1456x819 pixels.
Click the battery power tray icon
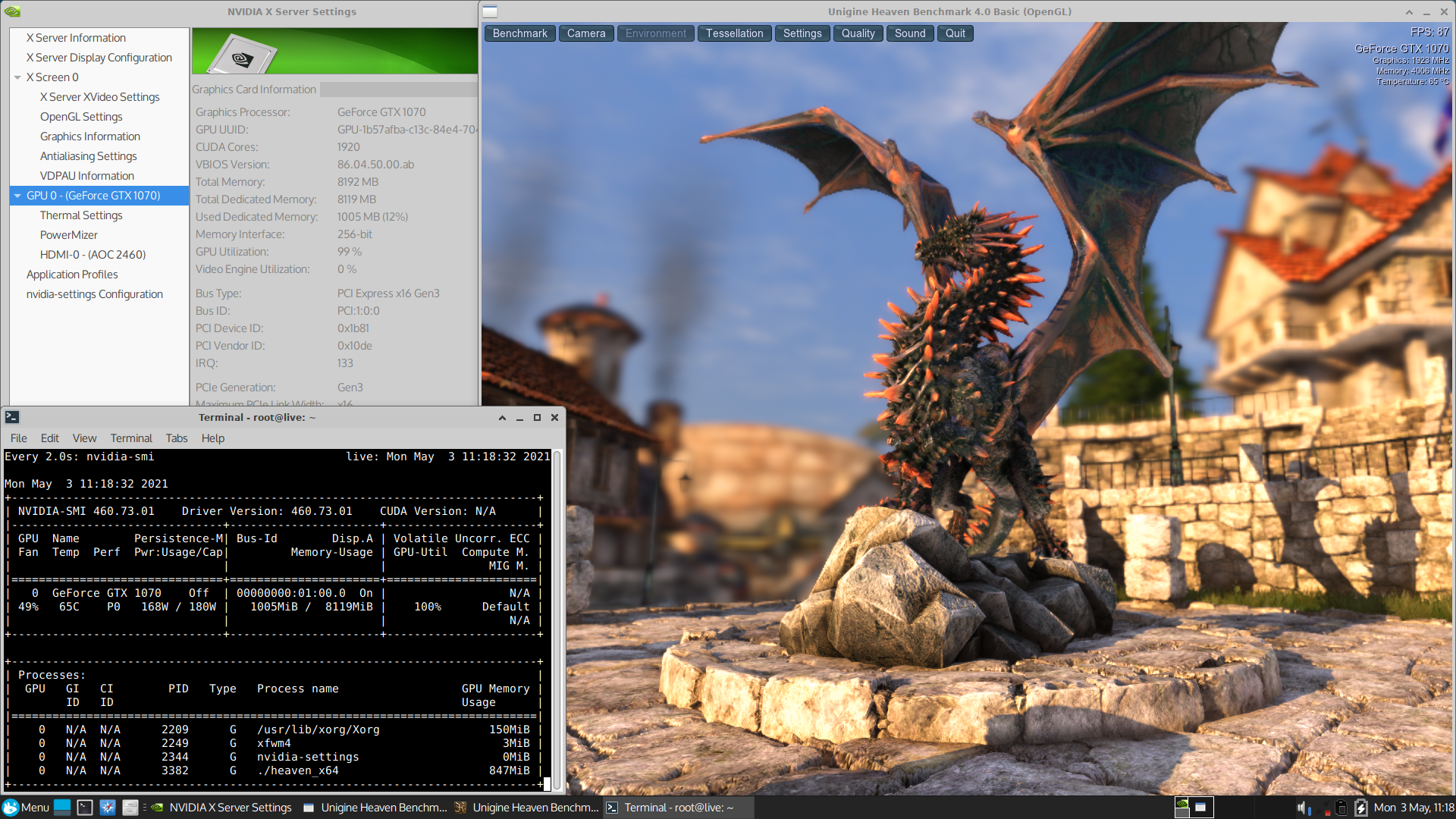1361,808
